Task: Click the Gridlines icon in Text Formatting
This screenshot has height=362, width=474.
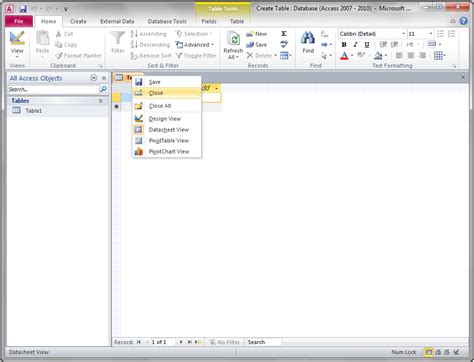Action: (438, 56)
